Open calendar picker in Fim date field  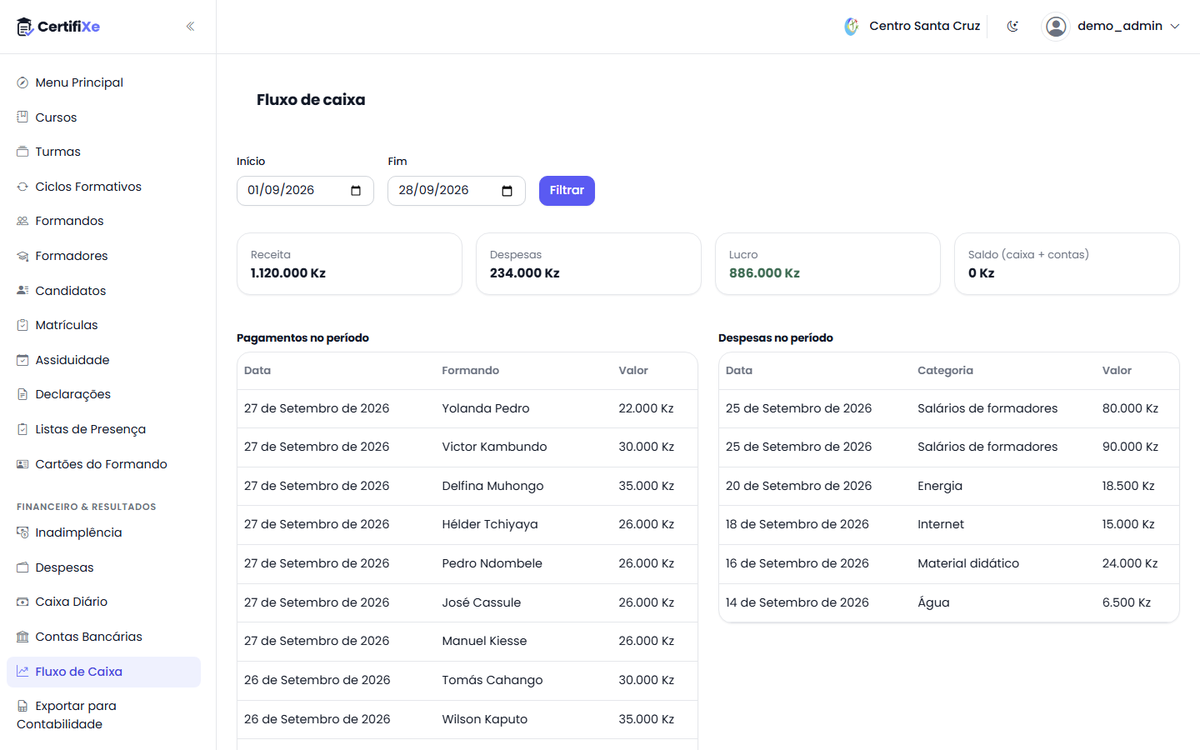click(x=507, y=191)
